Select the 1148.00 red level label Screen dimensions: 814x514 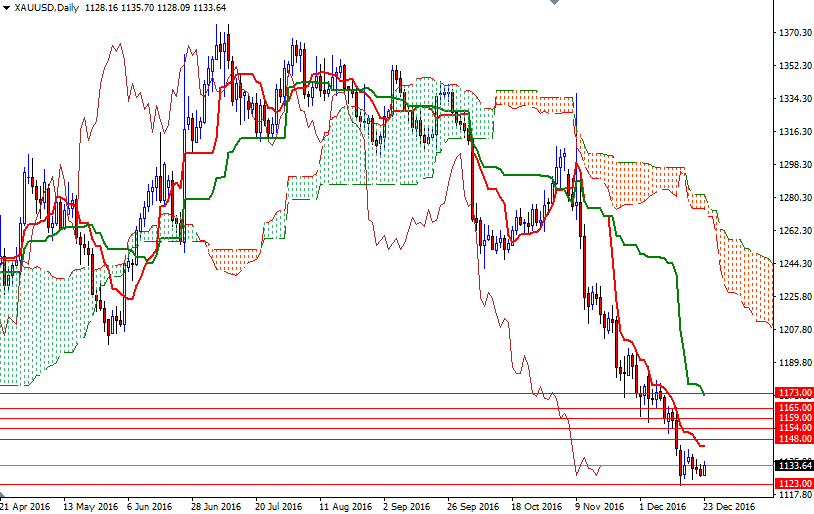click(x=794, y=439)
